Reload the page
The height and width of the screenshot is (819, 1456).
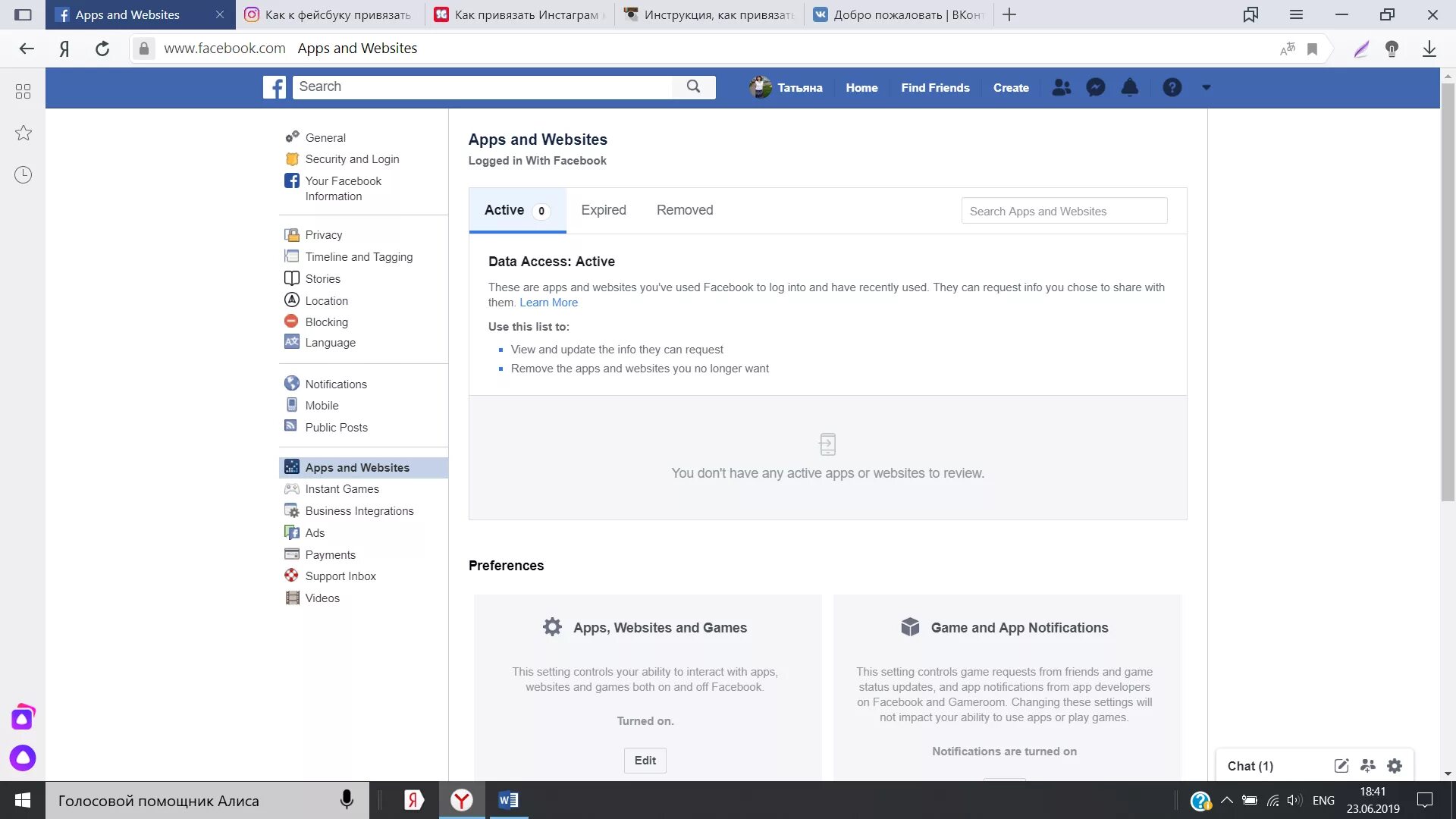point(102,49)
